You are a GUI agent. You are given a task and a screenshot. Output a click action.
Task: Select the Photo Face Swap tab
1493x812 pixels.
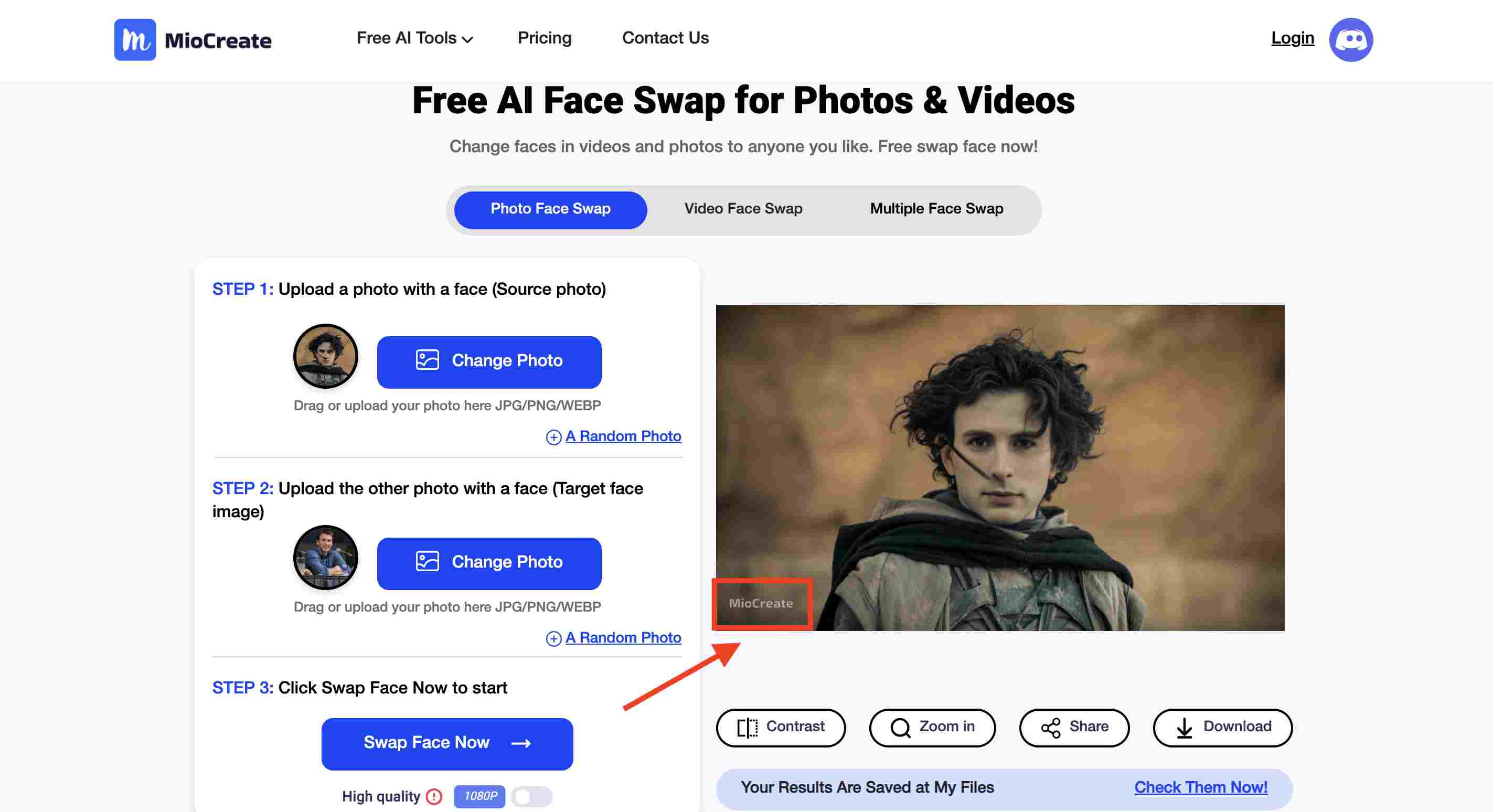[x=550, y=209]
